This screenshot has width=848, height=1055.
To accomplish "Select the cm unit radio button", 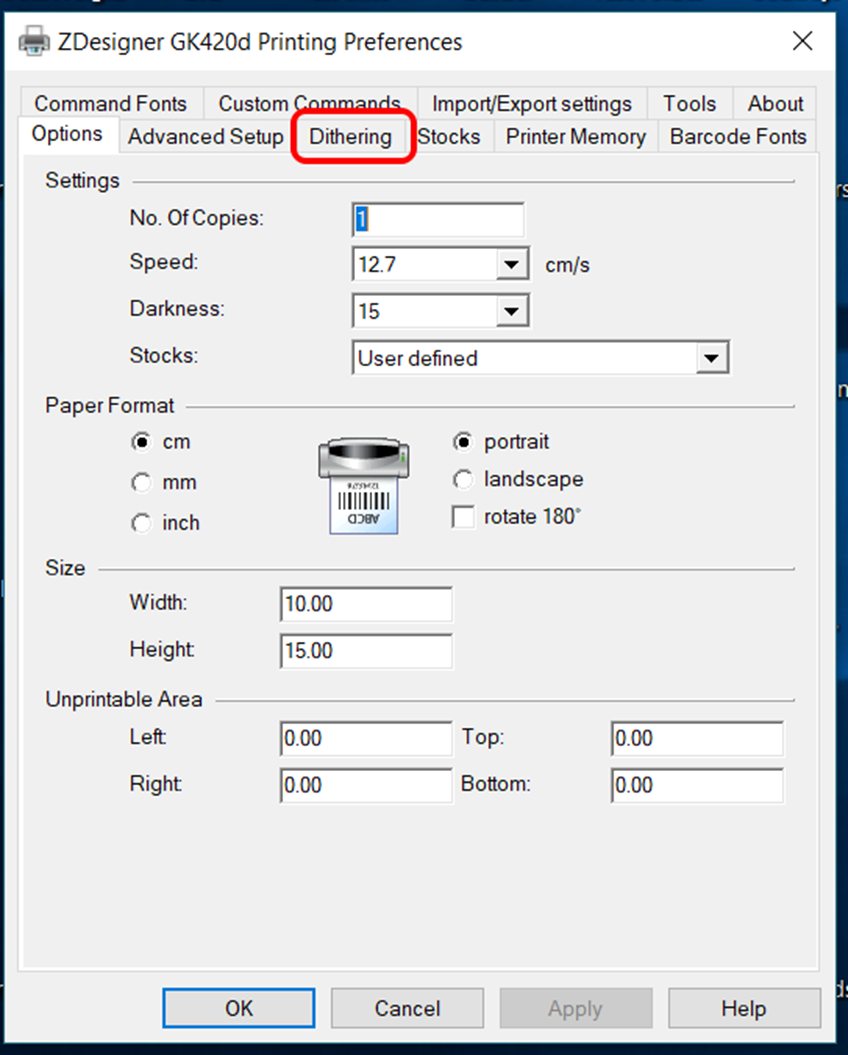I will pos(141,442).
